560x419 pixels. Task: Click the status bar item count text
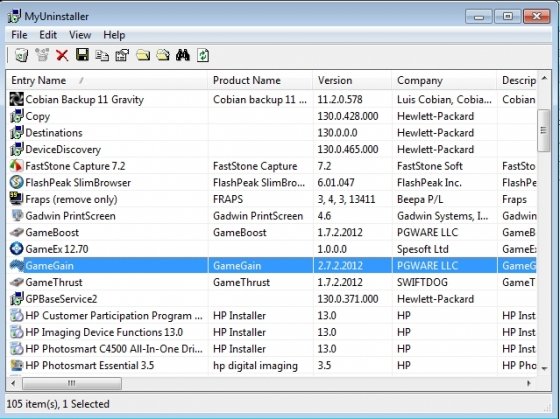click(x=58, y=404)
